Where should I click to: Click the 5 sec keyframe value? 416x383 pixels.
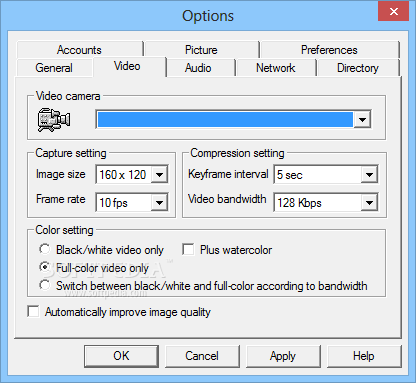[x=290, y=175]
